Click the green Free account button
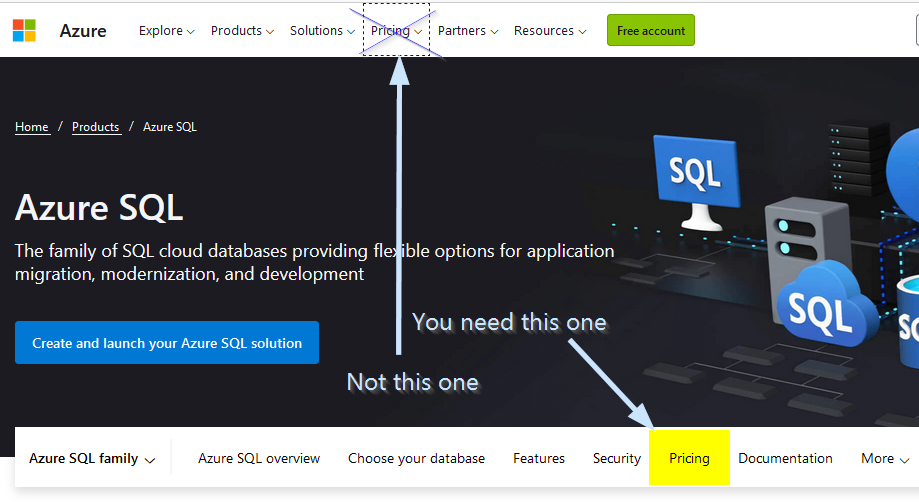The image size is (919, 502). pyautogui.click(x=651, y=30)
